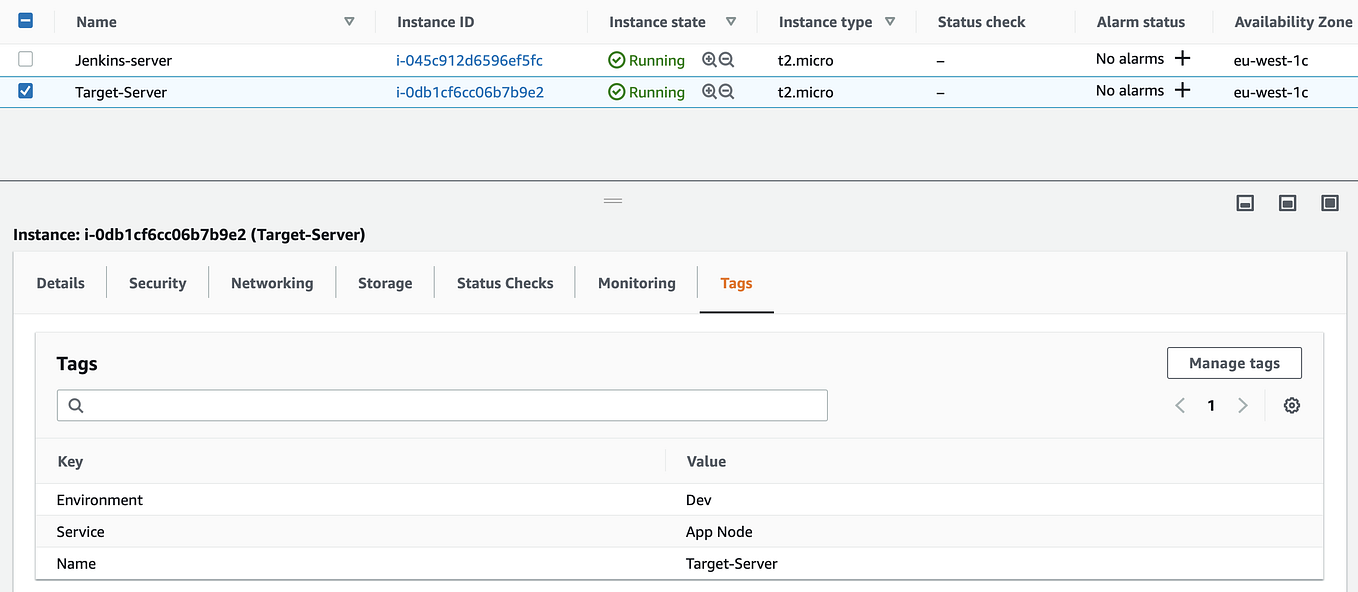Switch to the Security tab
Viewport: 1358px width, 592px height.
pyautogui.click(x=157, y=283)
